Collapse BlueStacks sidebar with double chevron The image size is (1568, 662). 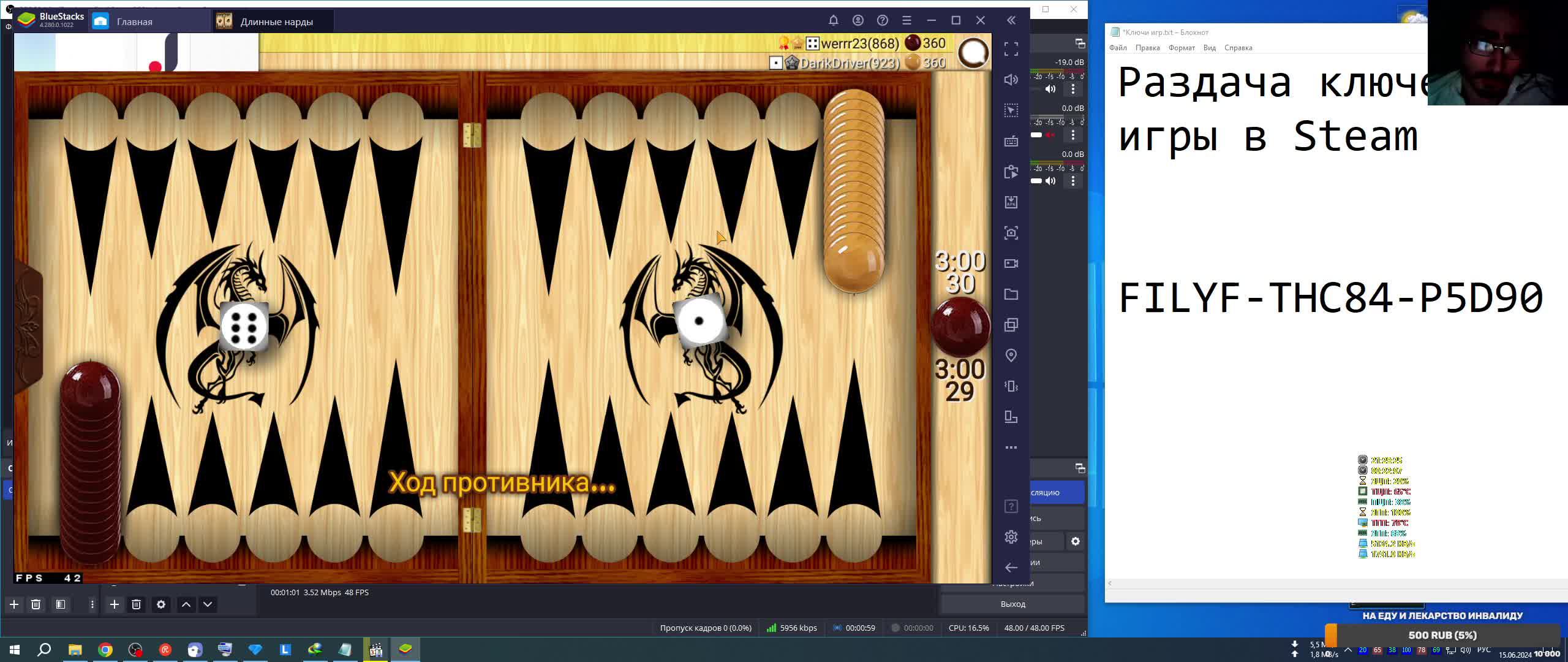click(1011, 20)
